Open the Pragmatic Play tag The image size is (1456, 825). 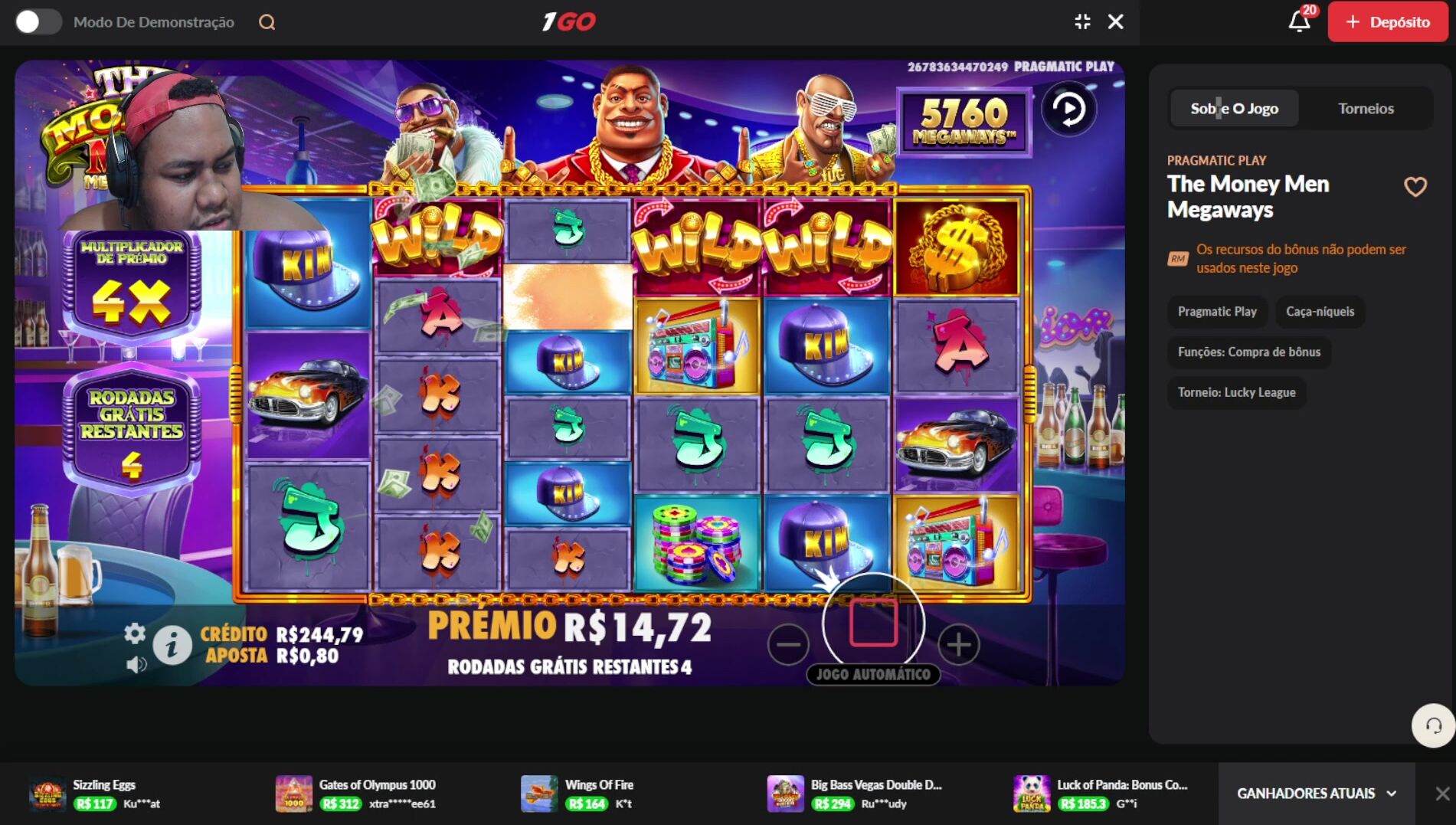1217,312
